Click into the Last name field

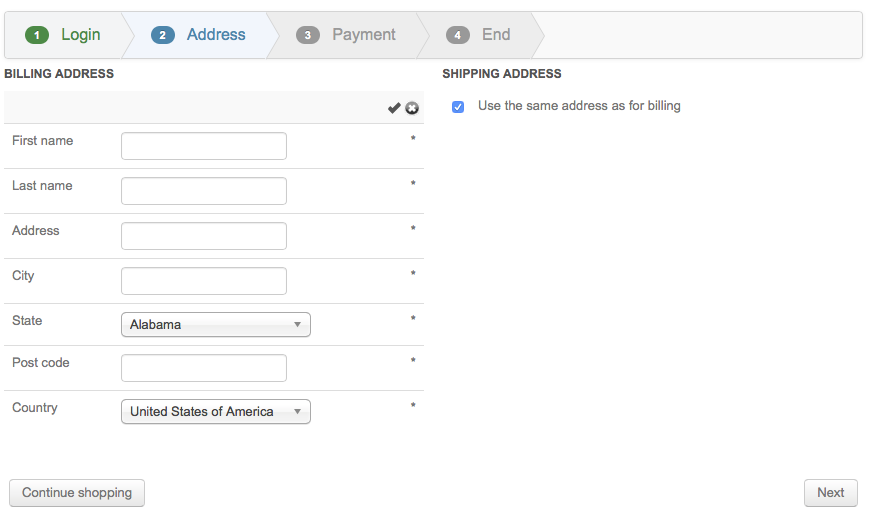203,191
